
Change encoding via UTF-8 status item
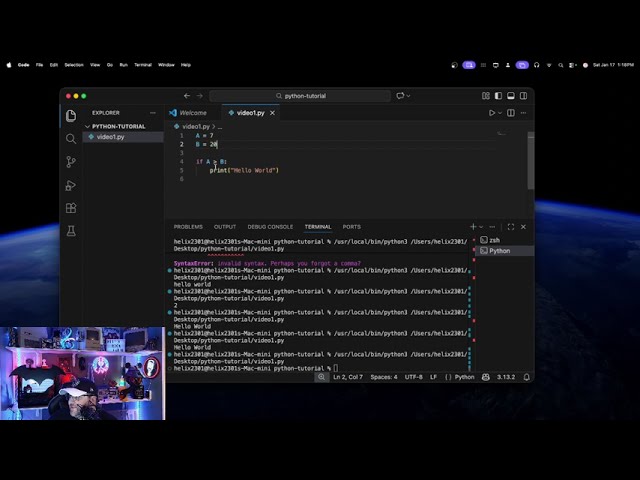pos(413,377)
